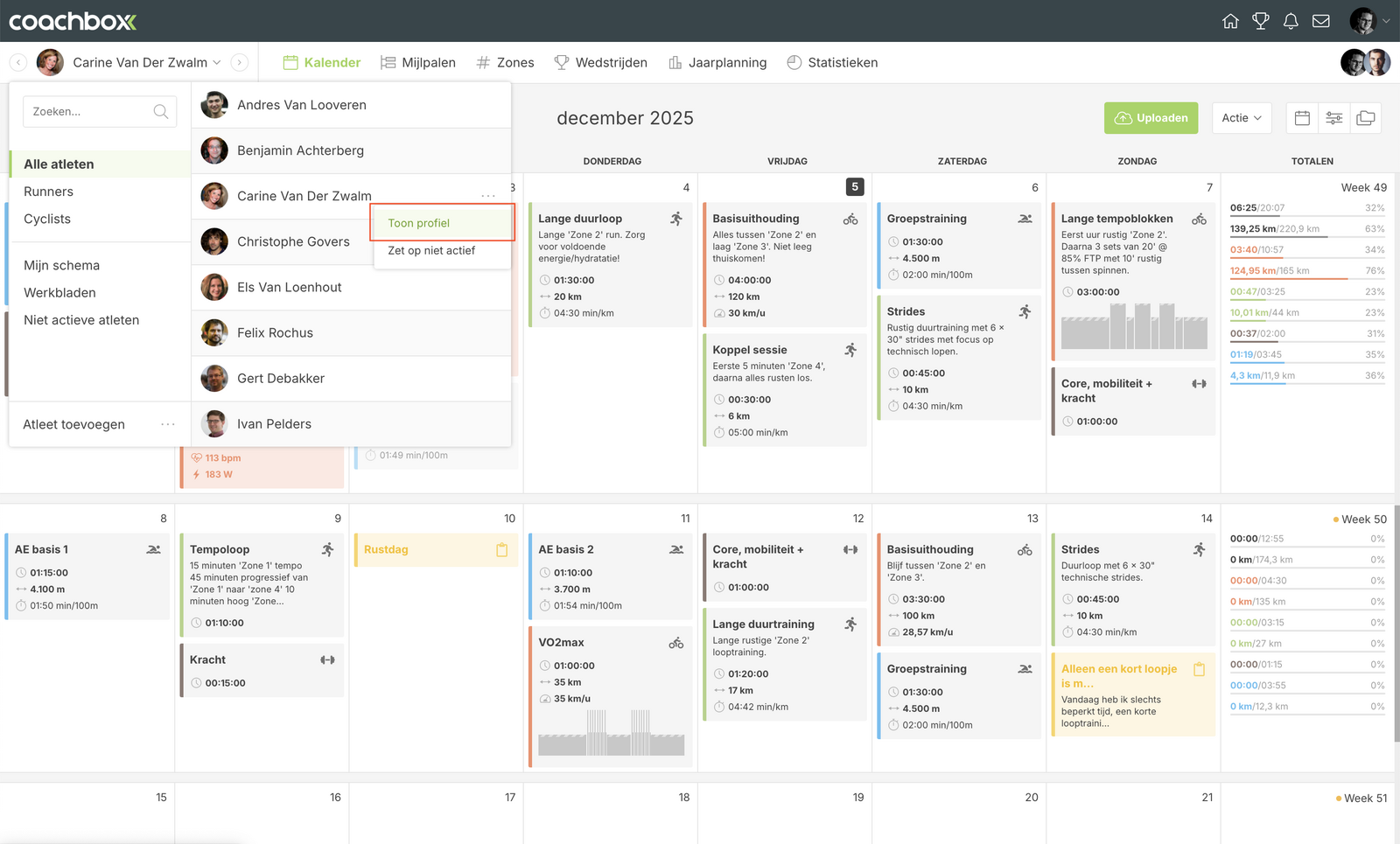1400x844 pixels.
Task: Go to previous athlete arrow
Action: coord(18,63)
